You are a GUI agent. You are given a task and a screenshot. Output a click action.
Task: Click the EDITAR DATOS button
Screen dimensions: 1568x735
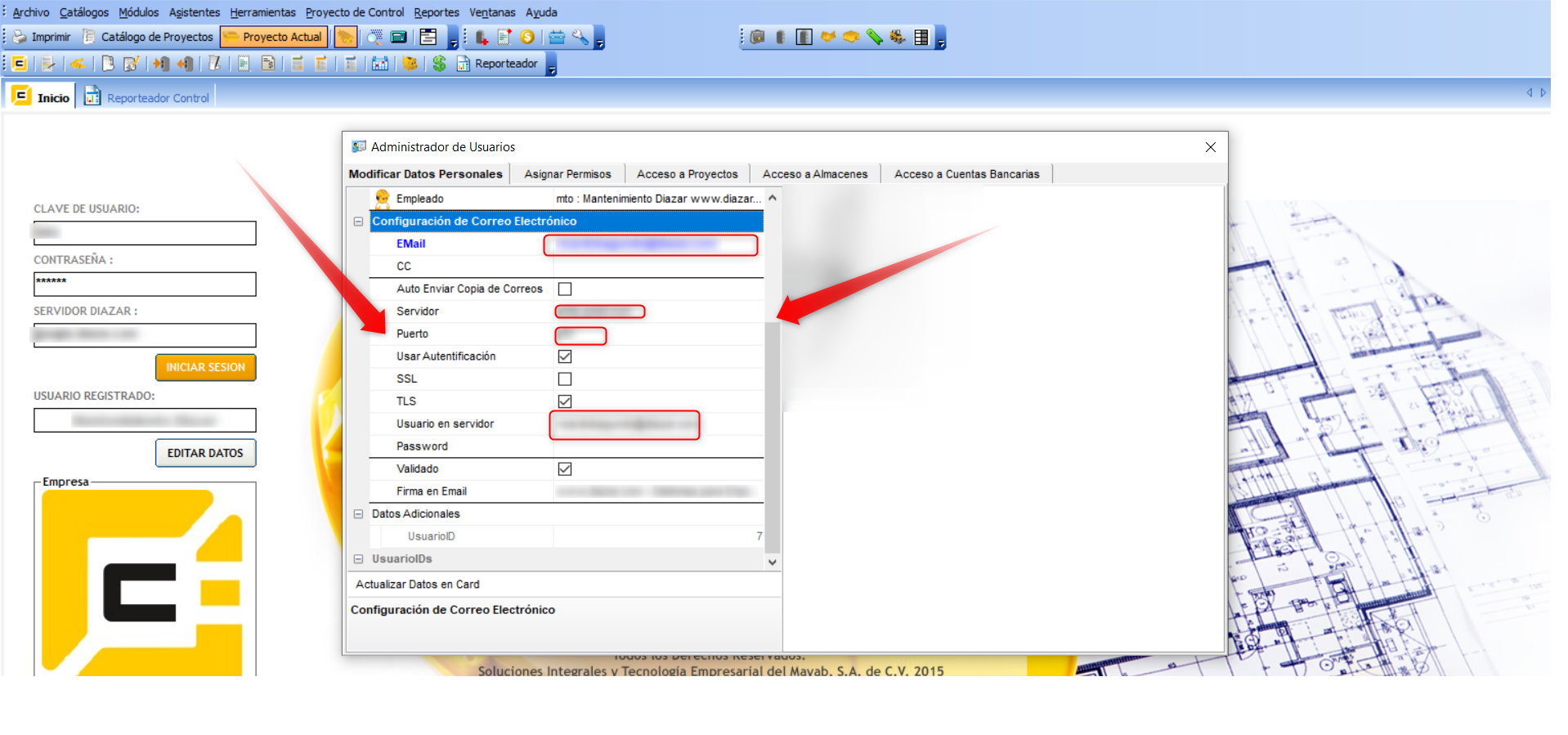pos(205,453)
